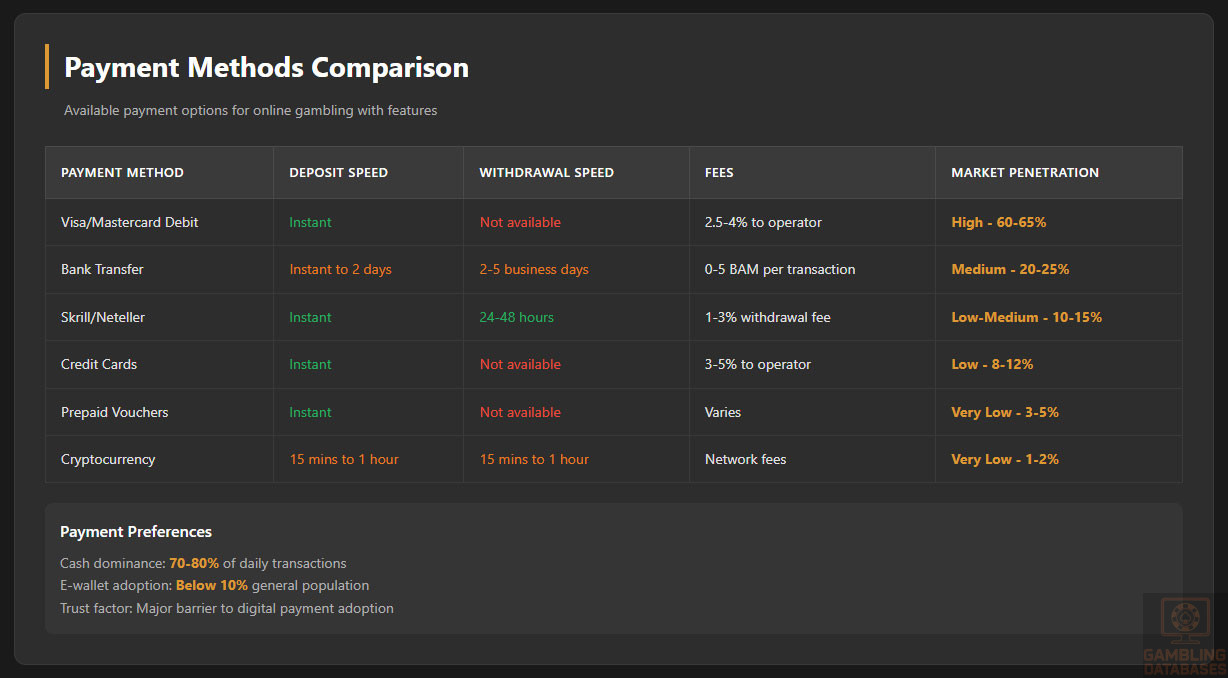Click the Skrill/Neteller row label
Screen dimensions: 1228x678
(x=104, y=317)
